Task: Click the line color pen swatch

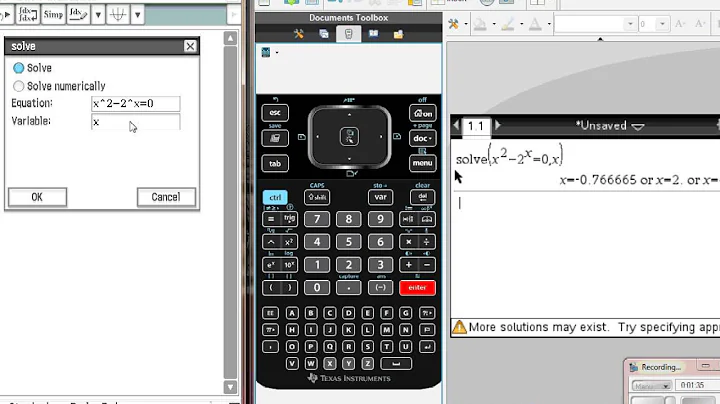Action: pyautogui.click(x=507, y=24)
